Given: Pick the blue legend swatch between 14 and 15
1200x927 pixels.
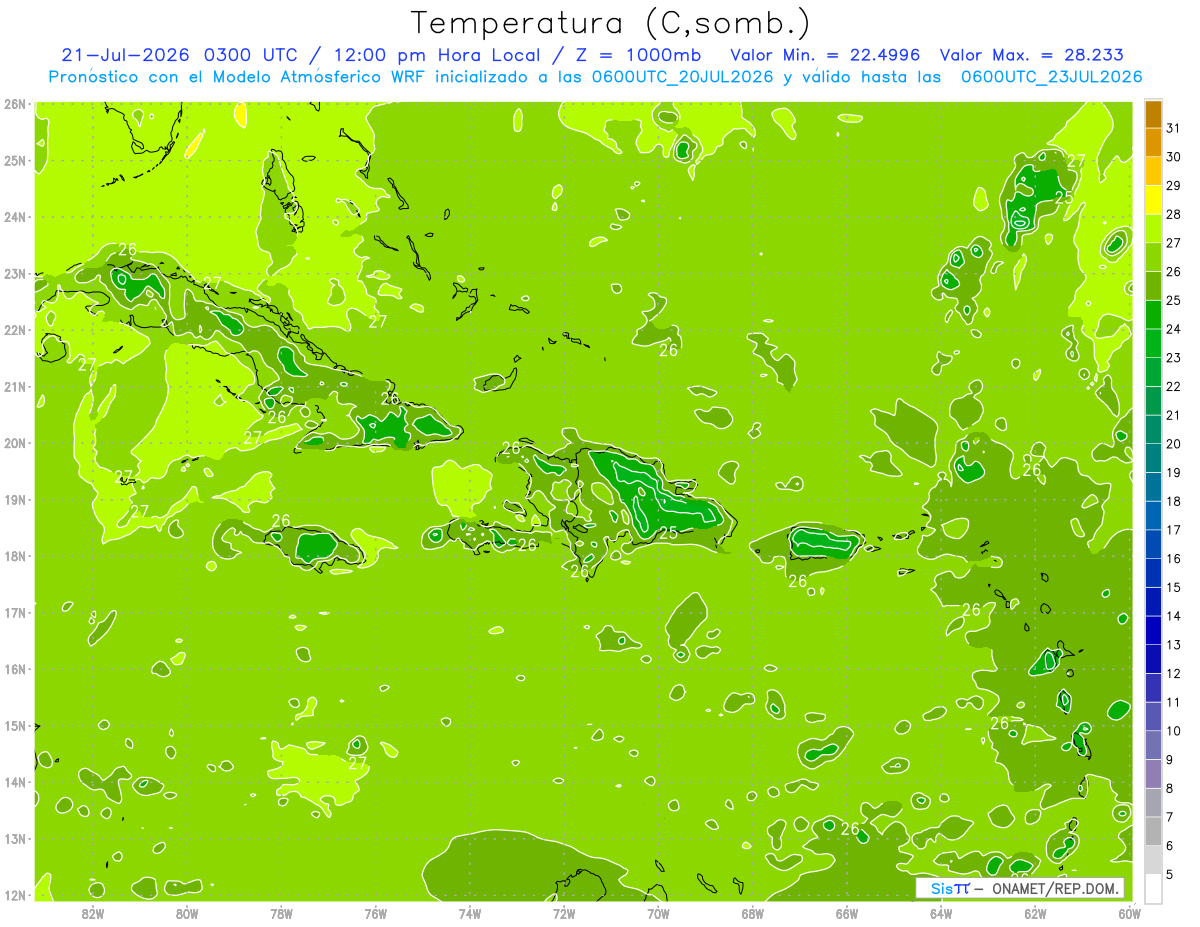Looking at the screenshot, I should 1153,601.
